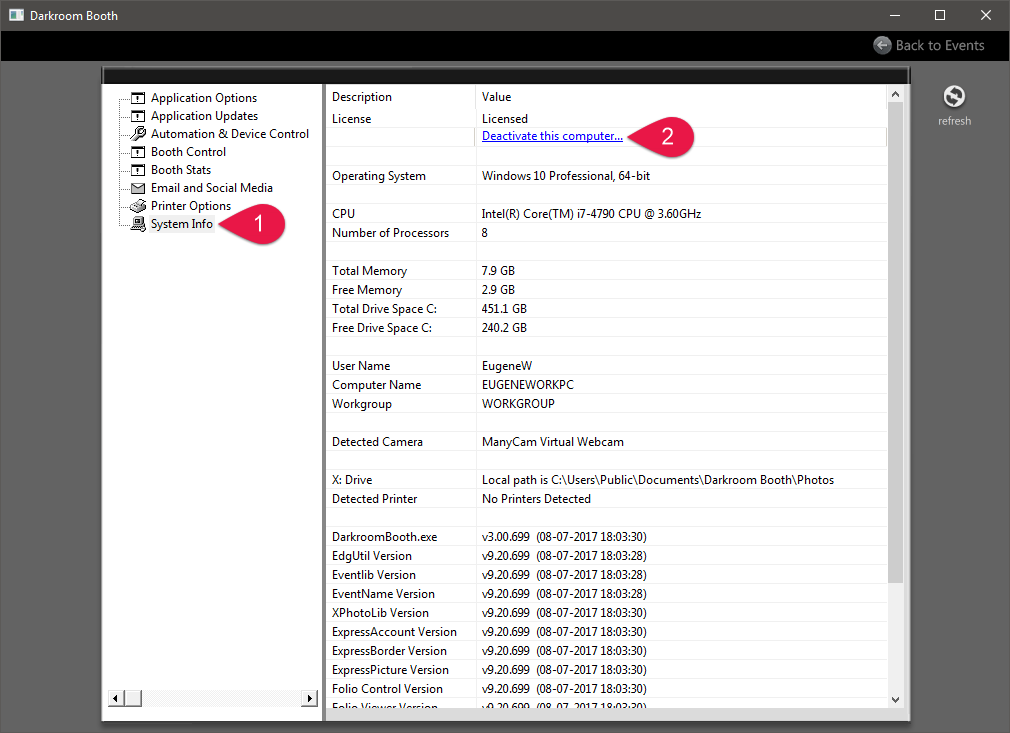Maximize the Darkroom Booth window
The width and height of the screenshot is (1010, 733).
tap(940, 15)
